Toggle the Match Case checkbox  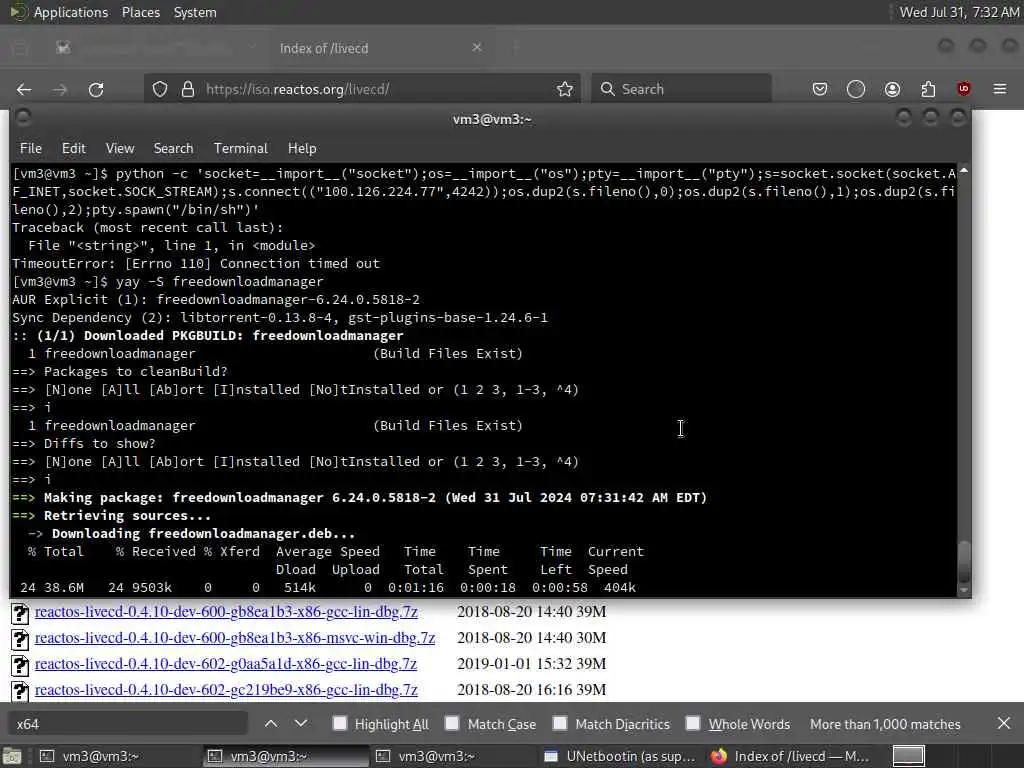[x=452, y=724]
